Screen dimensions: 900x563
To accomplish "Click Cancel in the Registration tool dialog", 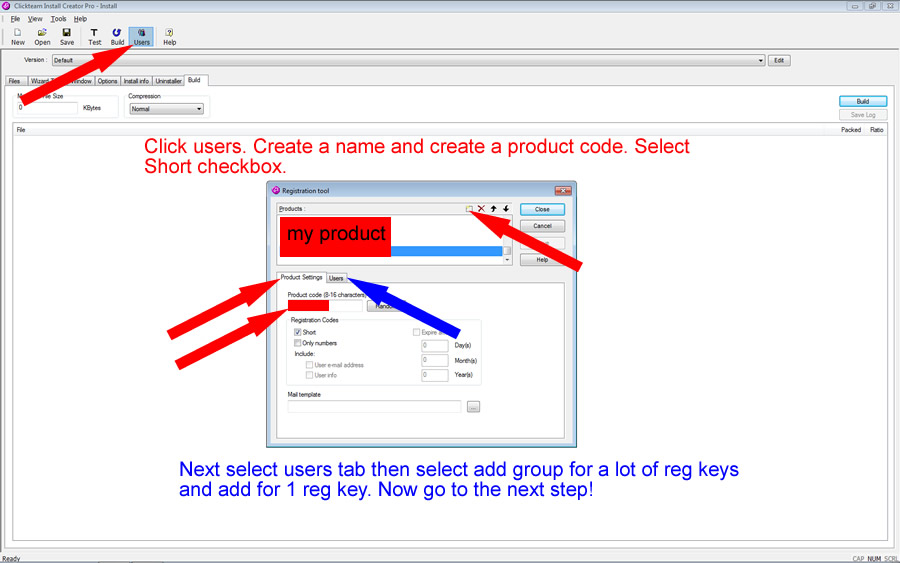I will coord(542,226).
